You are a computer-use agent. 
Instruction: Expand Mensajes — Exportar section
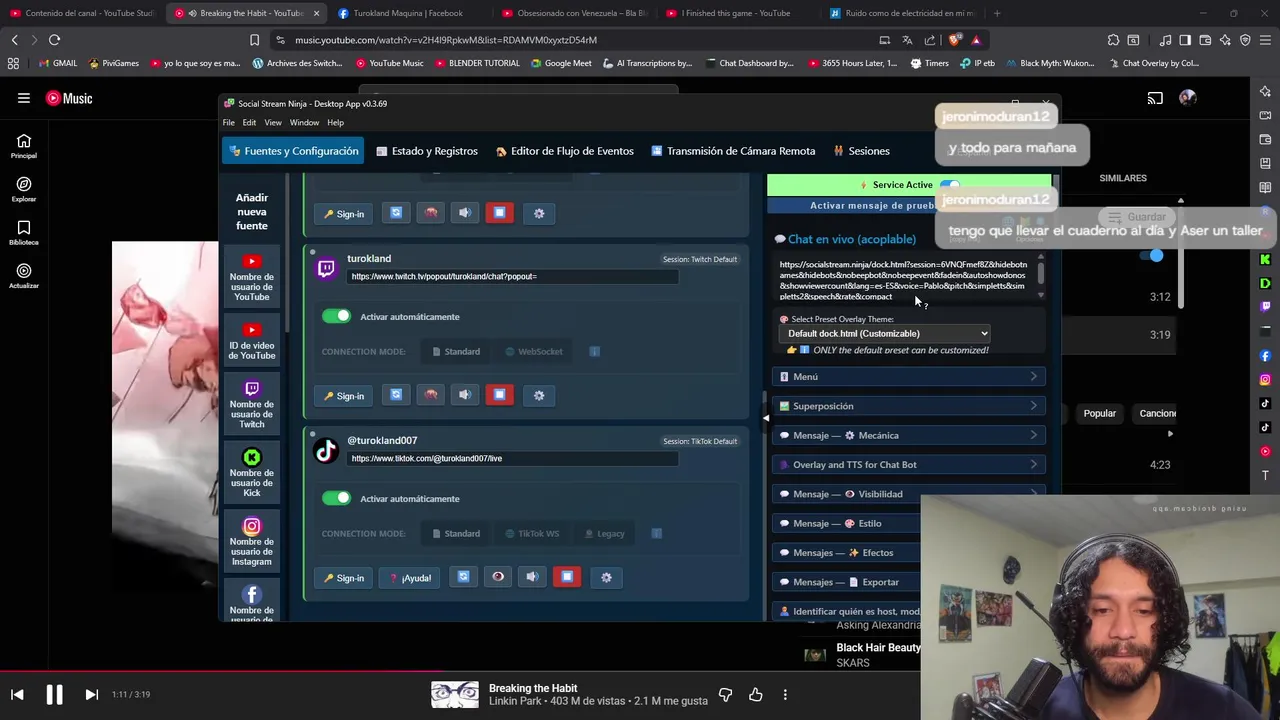pos(845,582)
